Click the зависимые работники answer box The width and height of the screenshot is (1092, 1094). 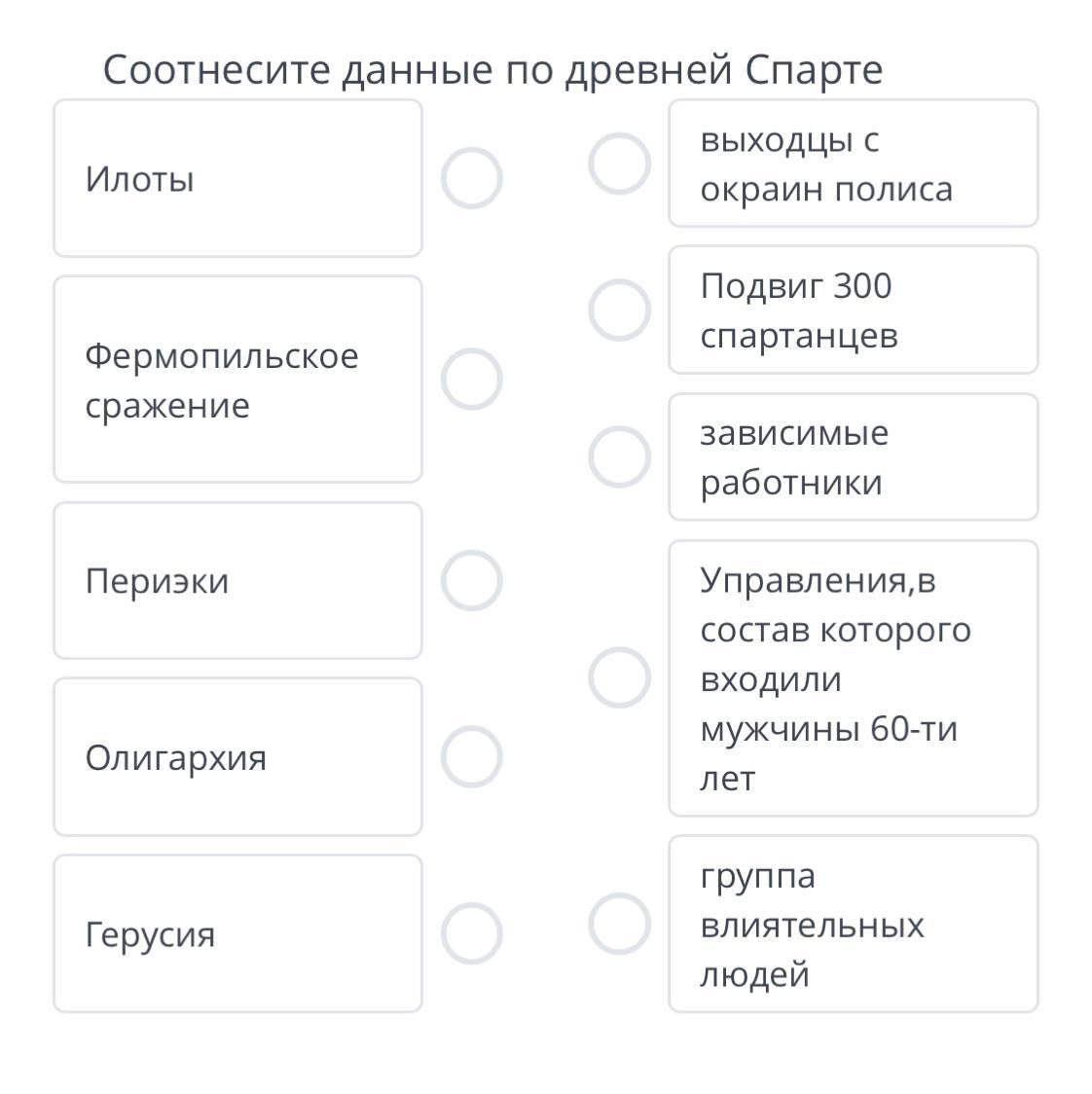coord(853,456)
